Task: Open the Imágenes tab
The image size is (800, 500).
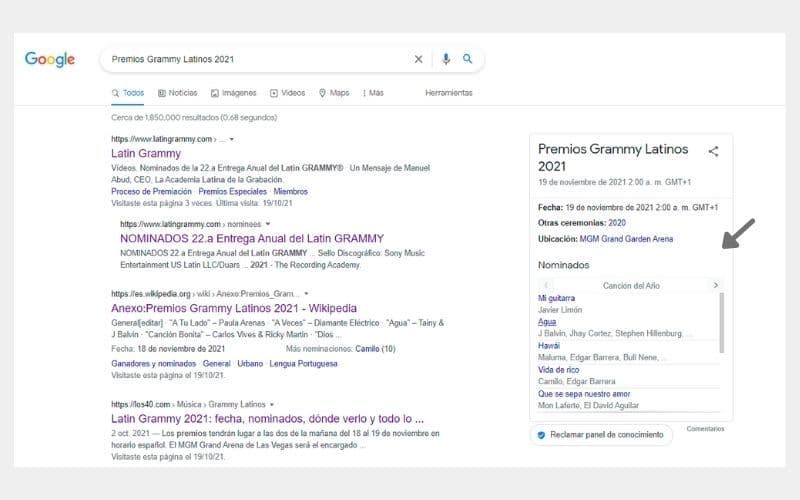Action: point(234,93)
